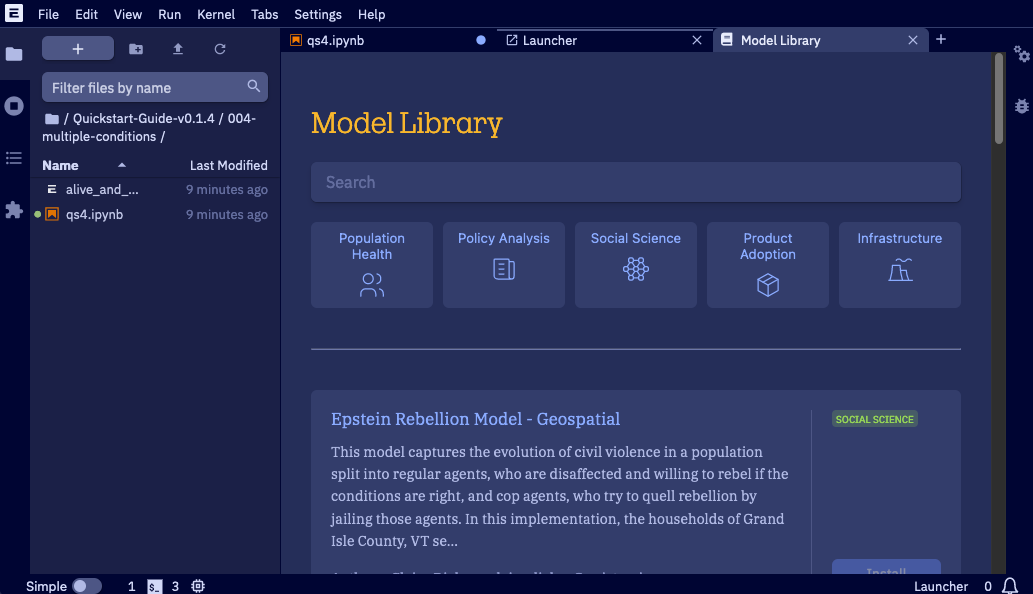Click the Model Library search field
The width and height of the screenshot is (1033, 594).
point(636,182)
